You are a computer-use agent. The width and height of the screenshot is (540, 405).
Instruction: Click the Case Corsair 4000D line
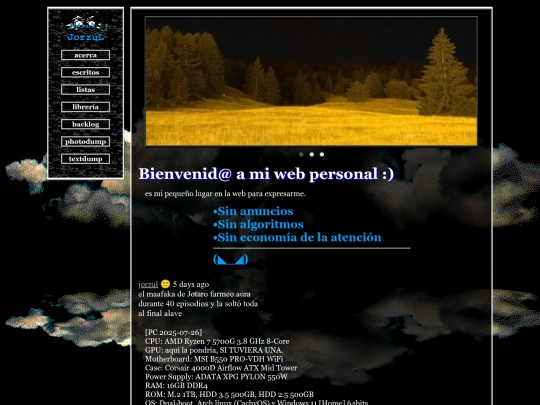point(221,368)
